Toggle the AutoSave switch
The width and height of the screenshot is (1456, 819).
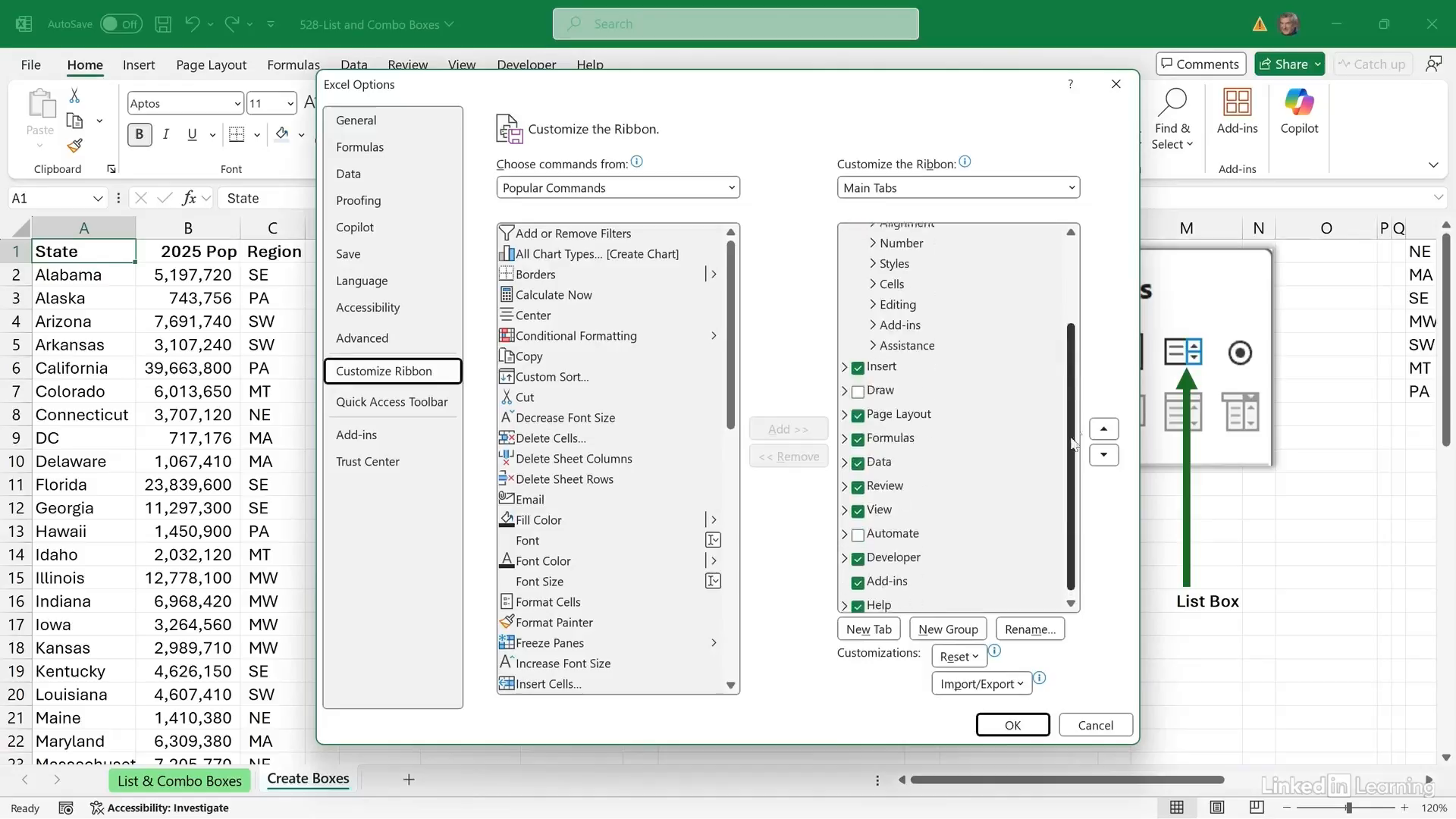coord(121,24)
